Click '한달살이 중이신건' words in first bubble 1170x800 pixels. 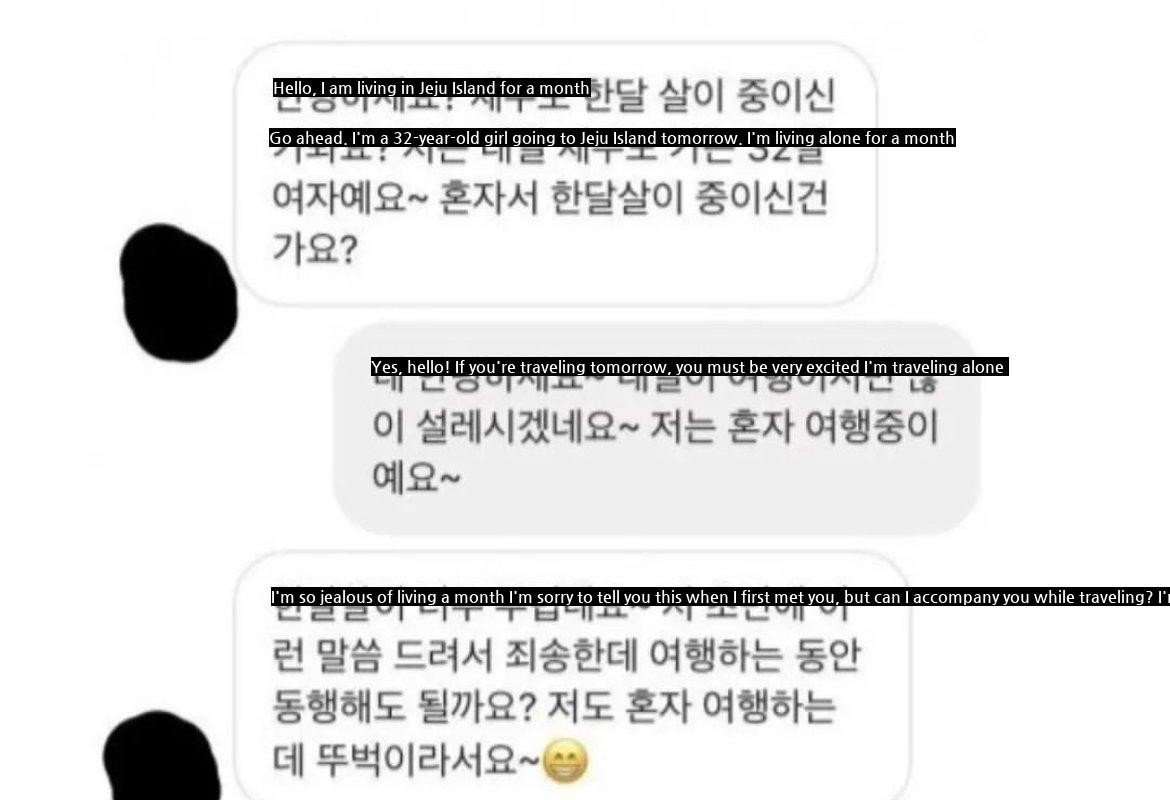coord(689,198)
